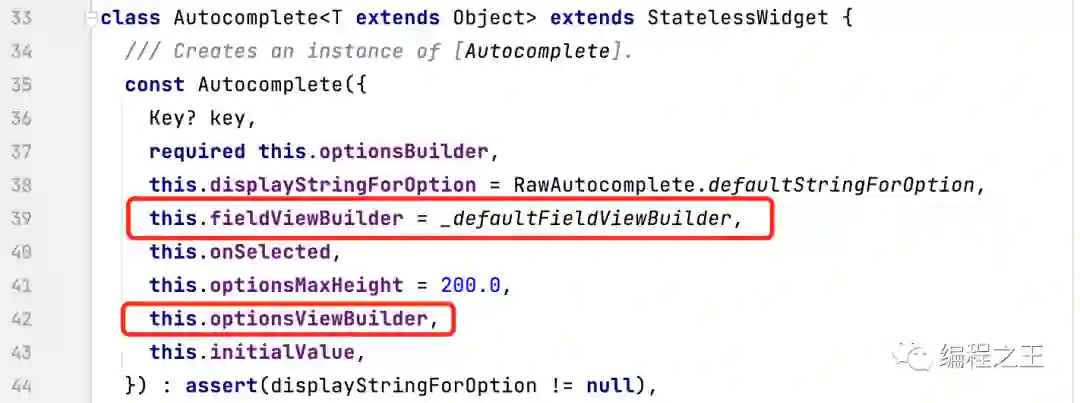
Task: Click initialValue on line 43
Action: click(282, 353)
